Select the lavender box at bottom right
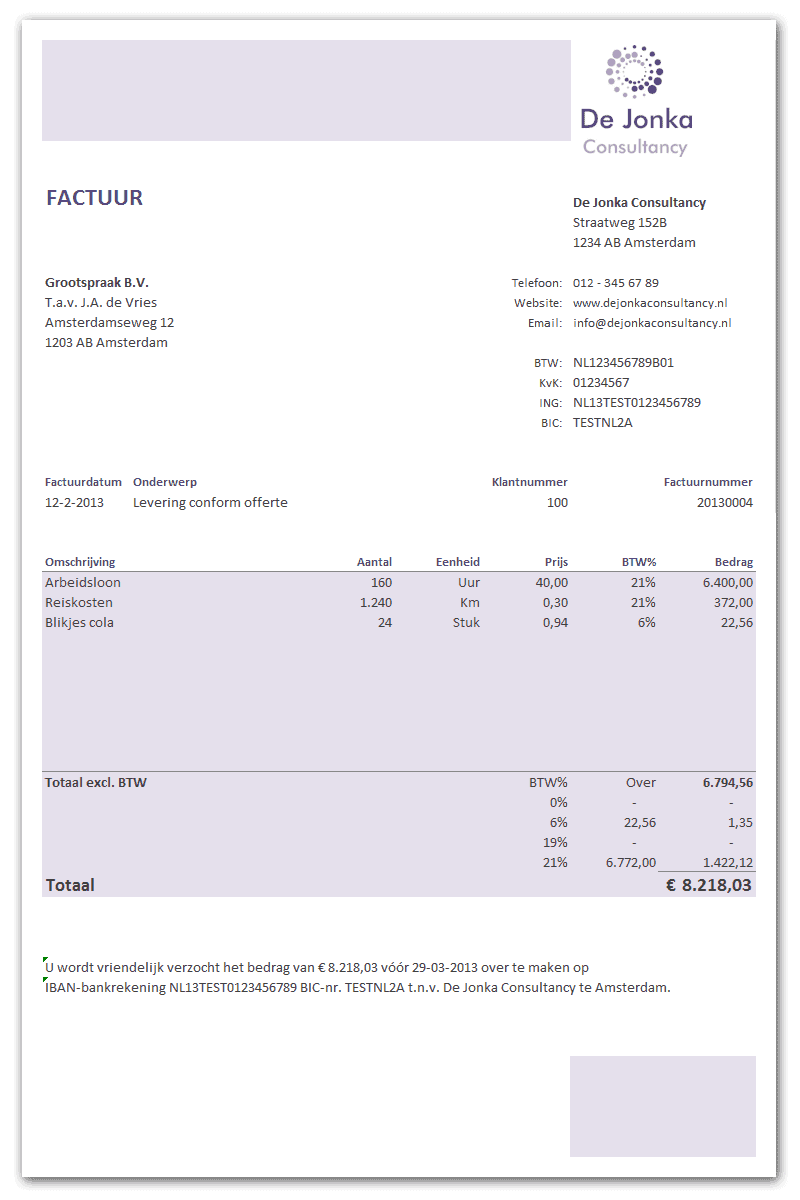800x1200 pixels. tap(662, 1105)
